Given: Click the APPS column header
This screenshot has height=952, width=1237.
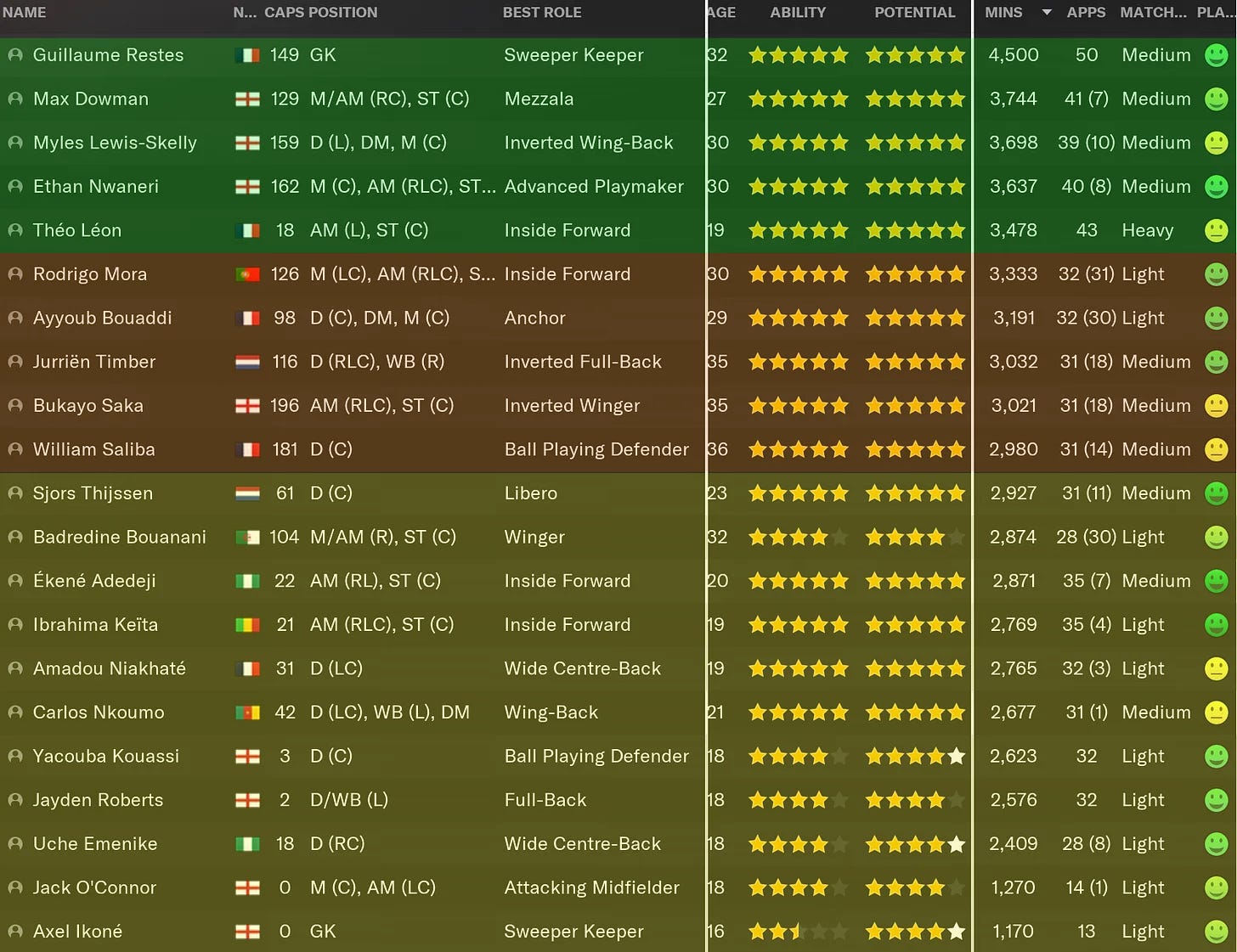Looking at the screenshot, I should coord(1086,13).
